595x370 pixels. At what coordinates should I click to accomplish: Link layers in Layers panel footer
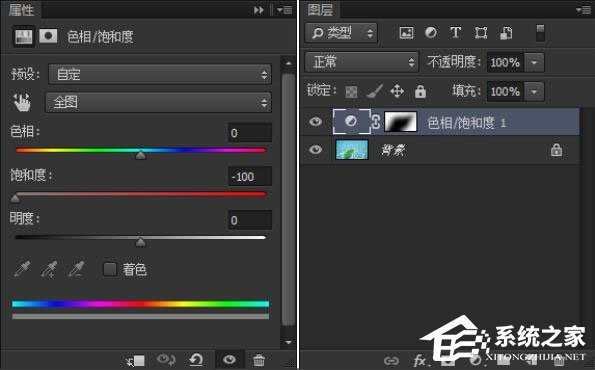pyautogui.click(x=391, y=361)
